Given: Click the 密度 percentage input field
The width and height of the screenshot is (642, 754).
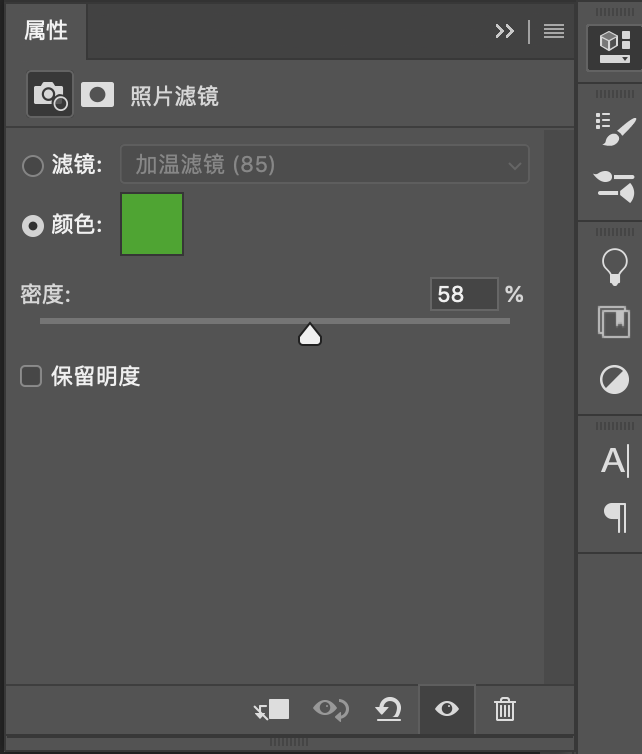Looking at the screenshot, I should (463, 294).
